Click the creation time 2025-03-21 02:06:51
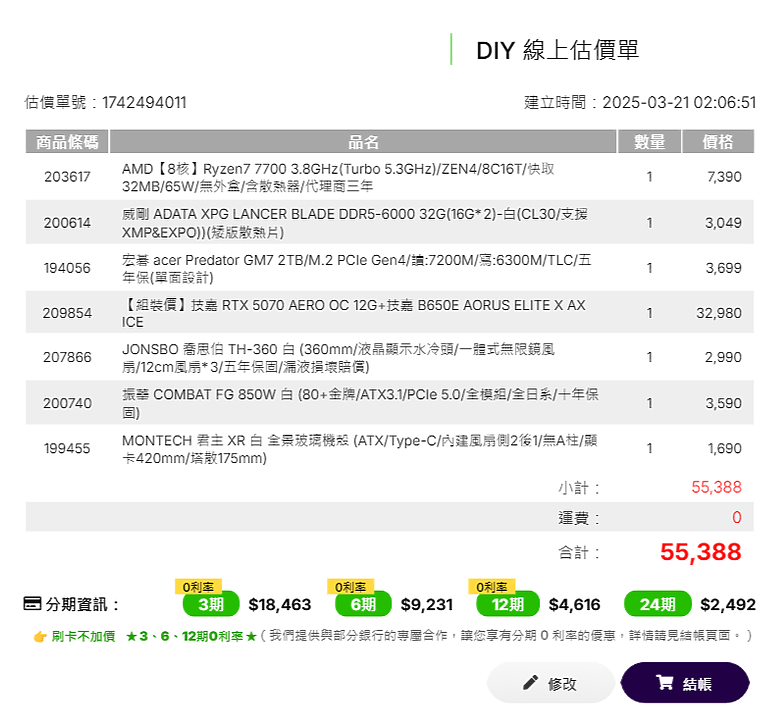The width and height of the screenshot is (780, 726). (679, 103)
